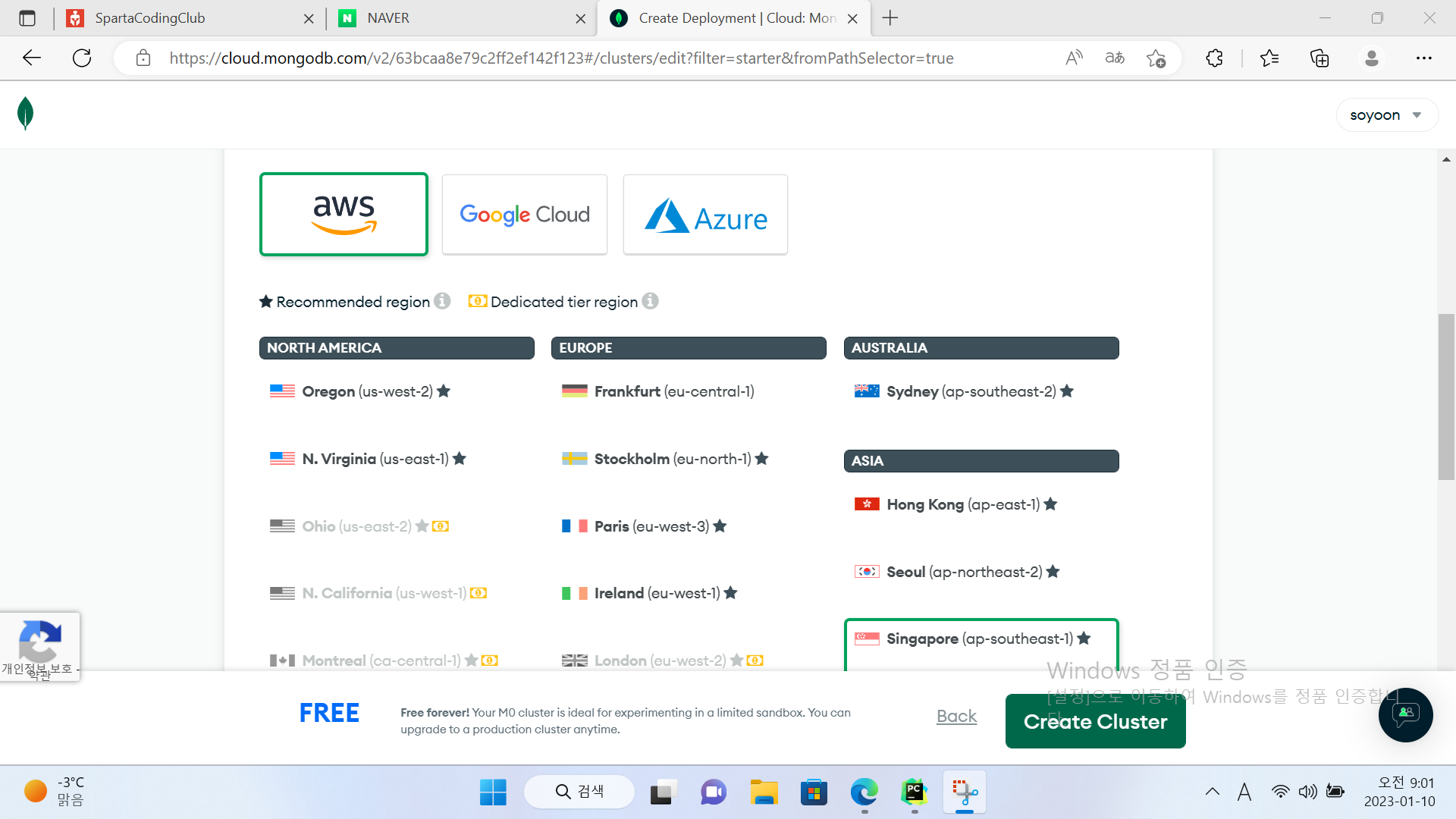Screen dimensions: 1456x819
Task: Open Microsoft Edge on taskbar
Action: 864,792
